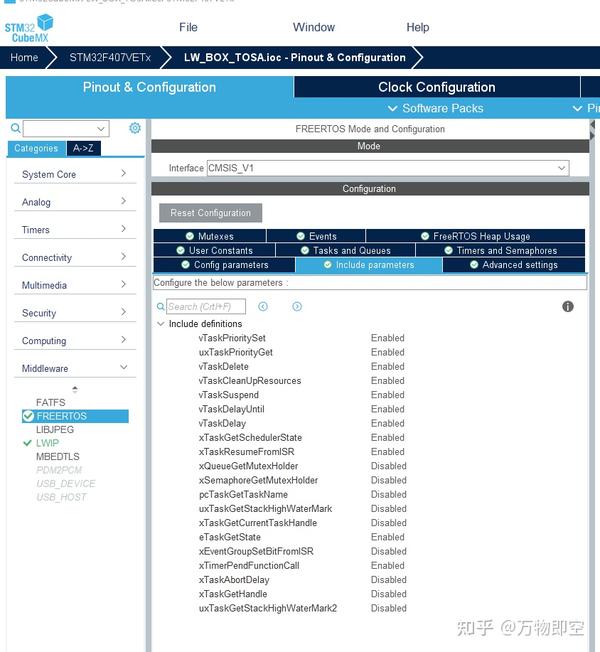Go to Home in the breadcrumb
600x652 pixels.
pos(24,57)
